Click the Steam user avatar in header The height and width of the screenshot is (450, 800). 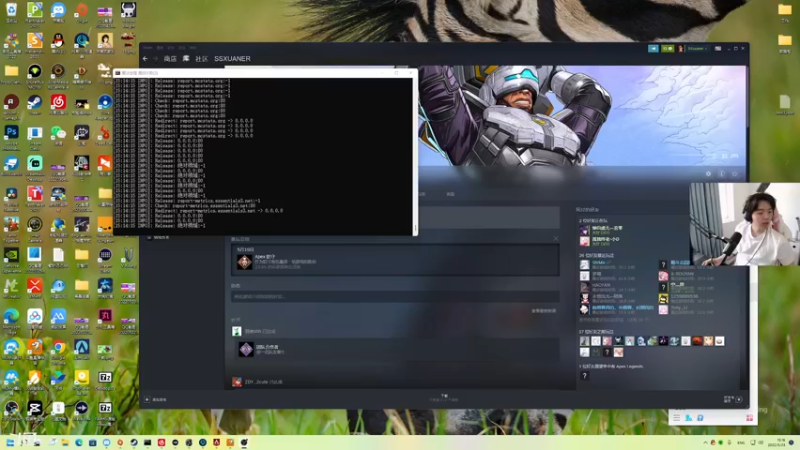coord(681,48)
